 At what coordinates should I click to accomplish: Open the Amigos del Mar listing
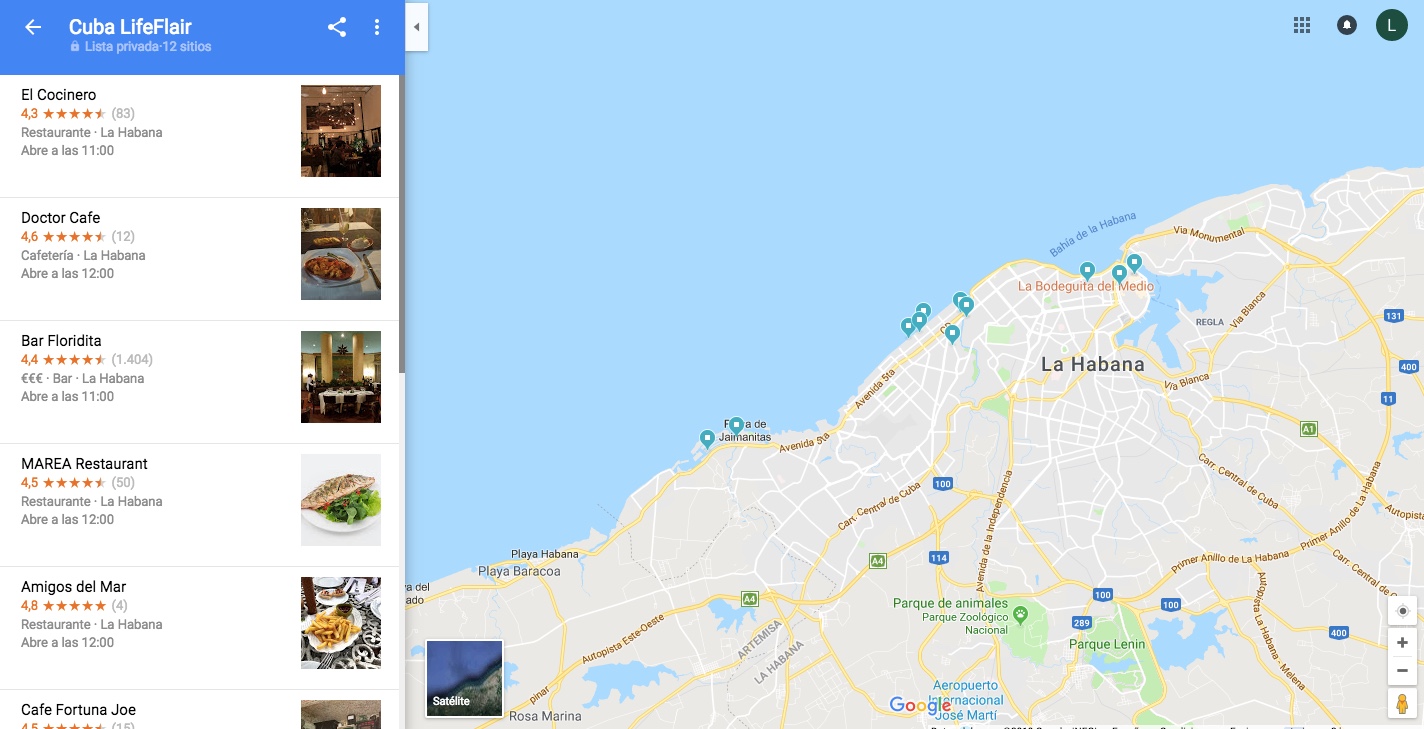click(x=200, y=628)
